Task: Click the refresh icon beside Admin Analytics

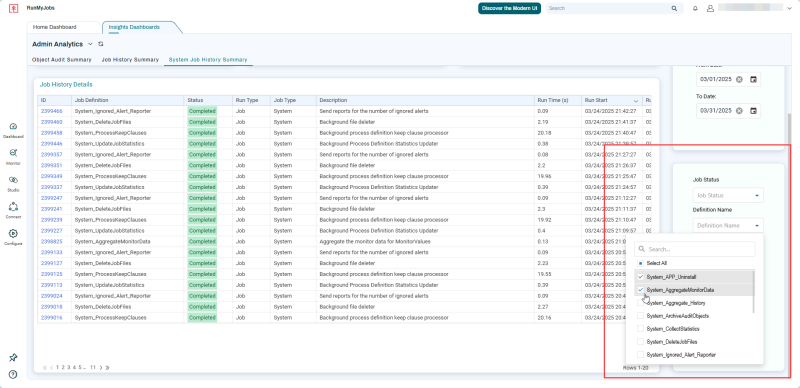Action: coord(101,44)
